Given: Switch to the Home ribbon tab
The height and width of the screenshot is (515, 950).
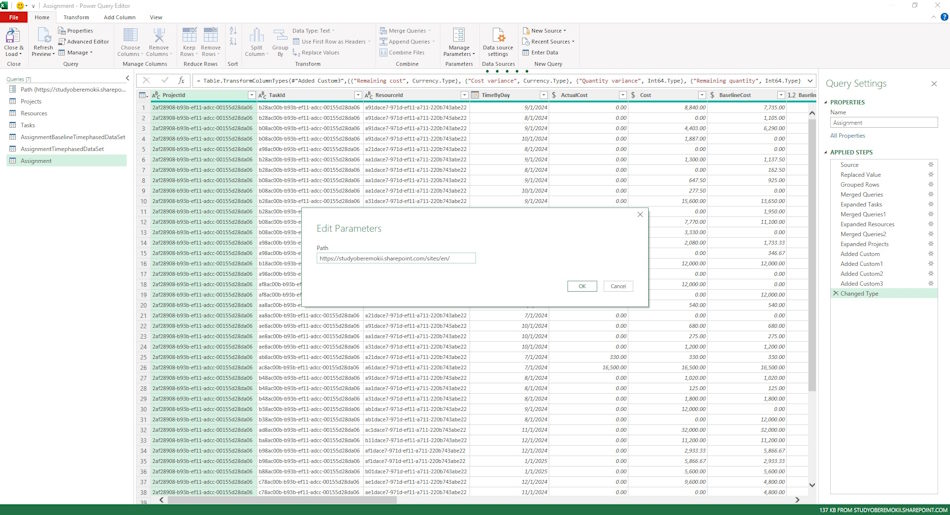Looking at the screenshot, I should point(42,18).
